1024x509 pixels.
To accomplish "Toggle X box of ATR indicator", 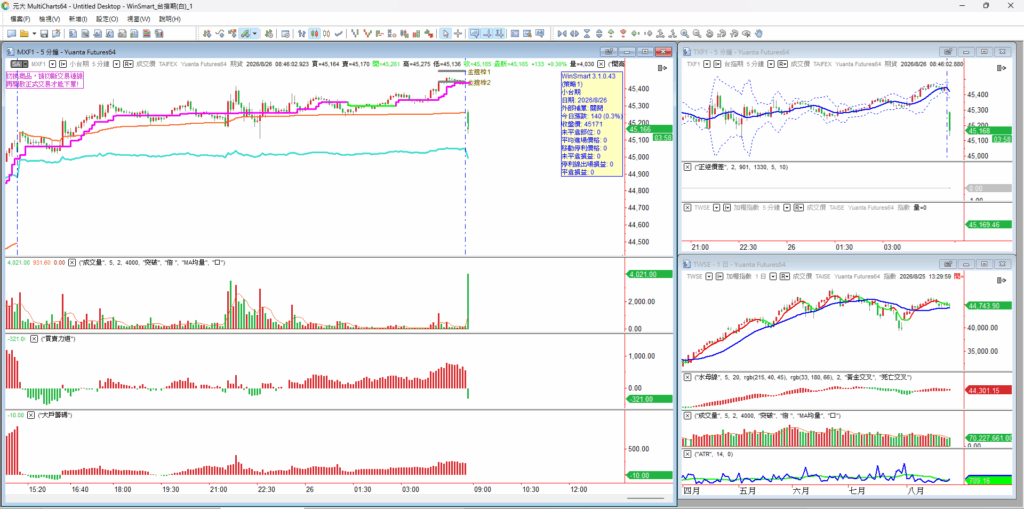I will pyautogui.click(x=687, y=453).
